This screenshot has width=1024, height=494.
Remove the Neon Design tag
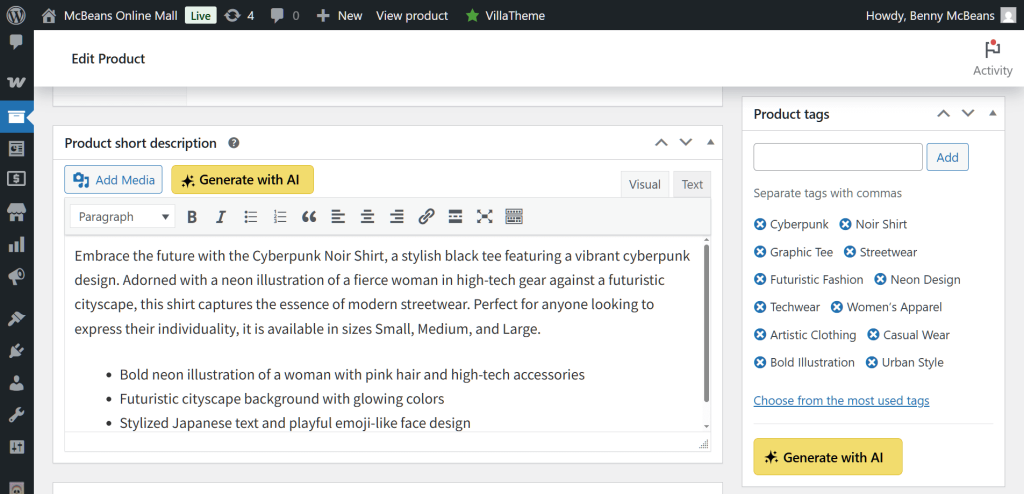(x=880, y=280)
